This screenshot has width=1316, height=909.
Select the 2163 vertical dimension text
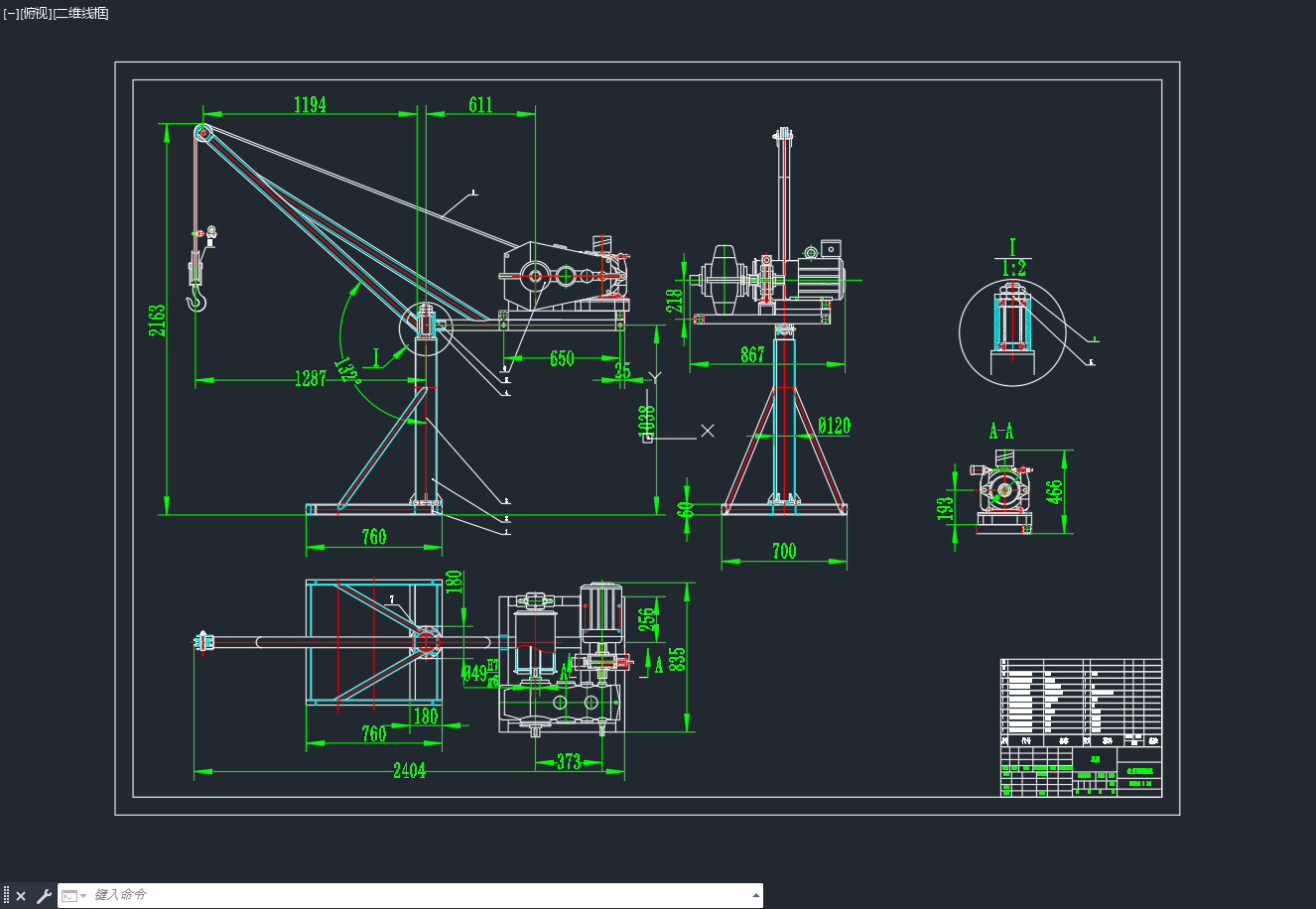[x=158, y=321]
